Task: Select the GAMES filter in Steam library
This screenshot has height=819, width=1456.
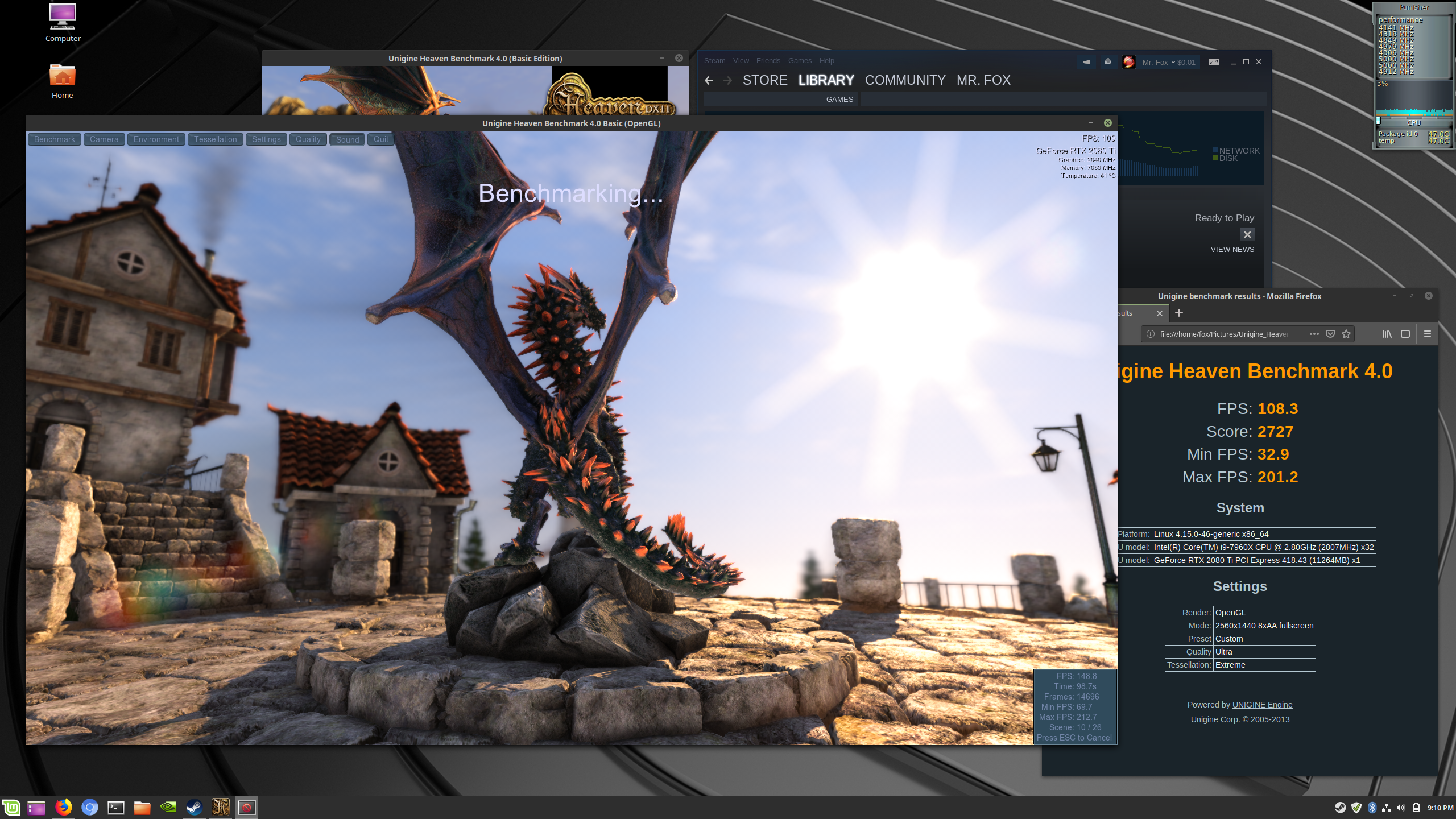Action: point(839,99)
